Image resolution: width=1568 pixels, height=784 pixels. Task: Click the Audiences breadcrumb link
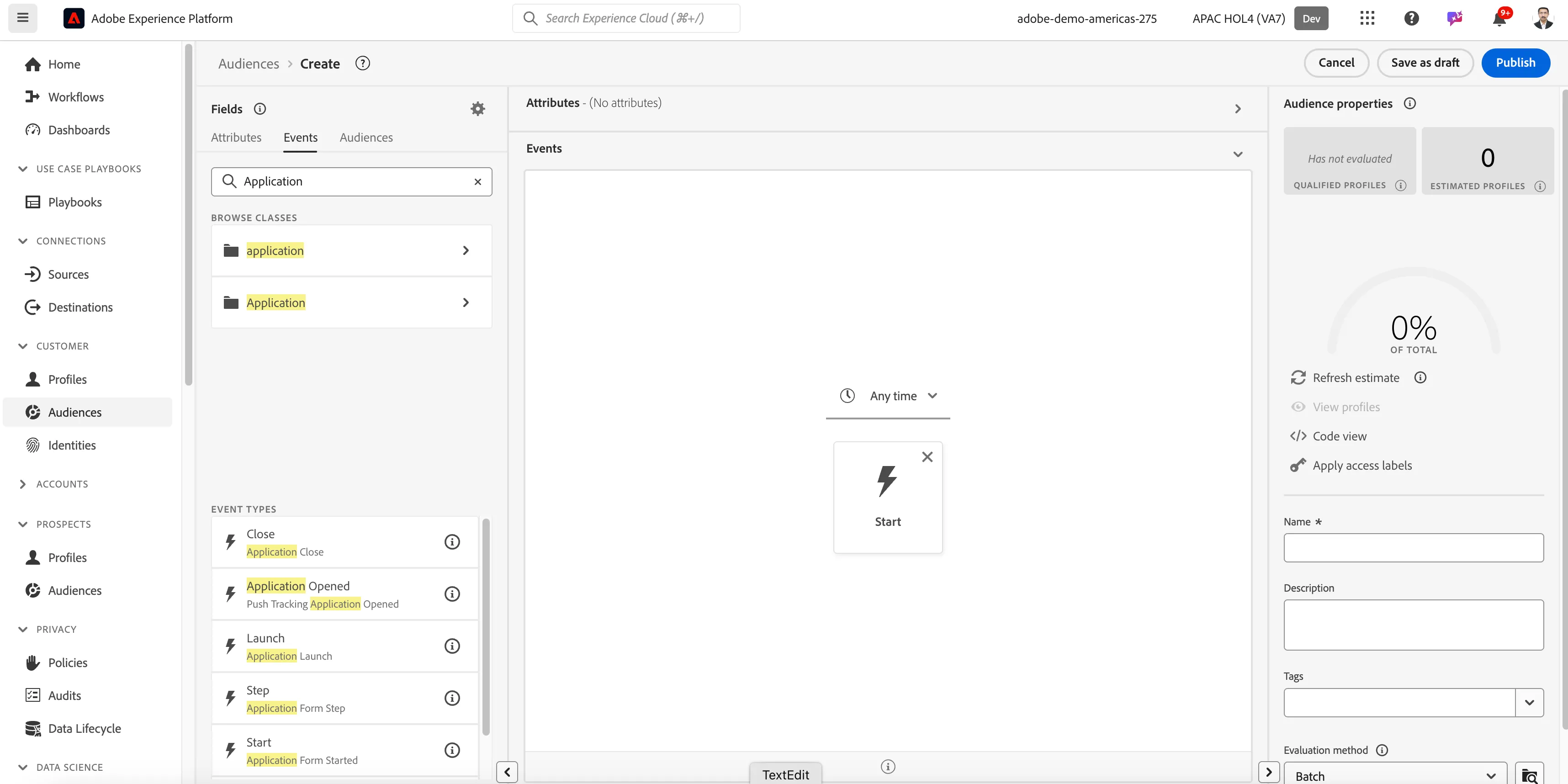click(249, 64)
